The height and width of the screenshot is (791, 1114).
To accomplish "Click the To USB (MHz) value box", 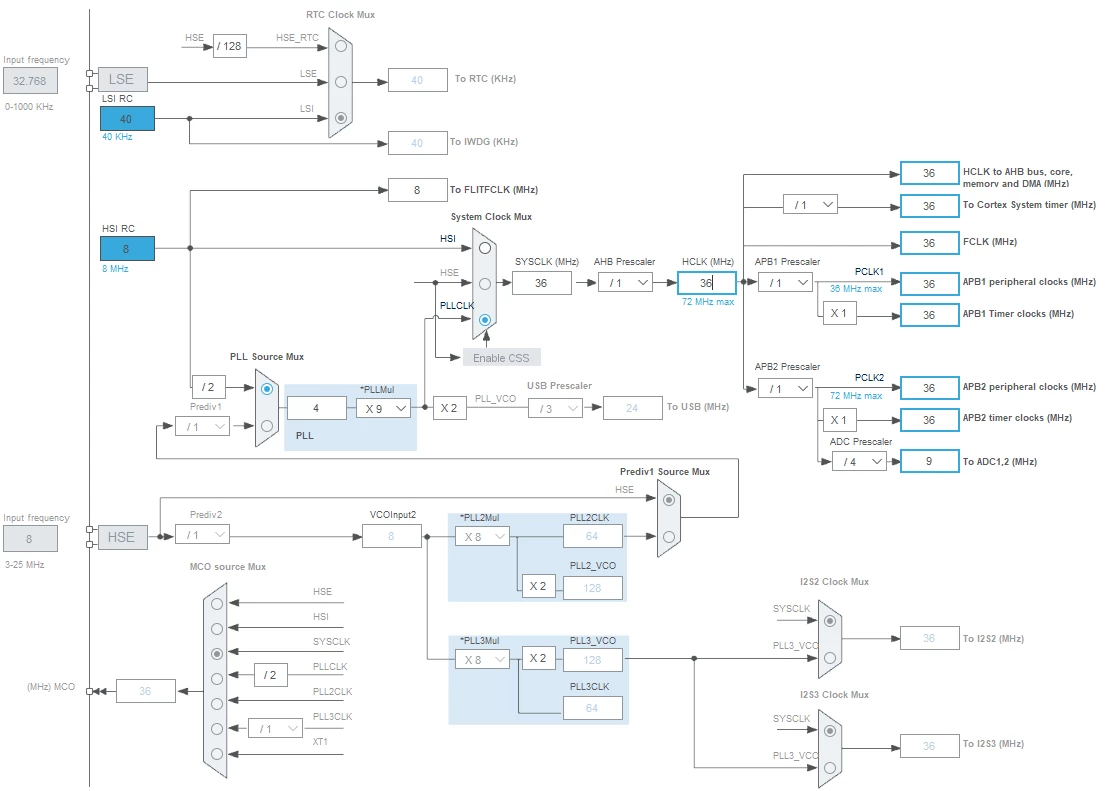I will pos(632,408).
